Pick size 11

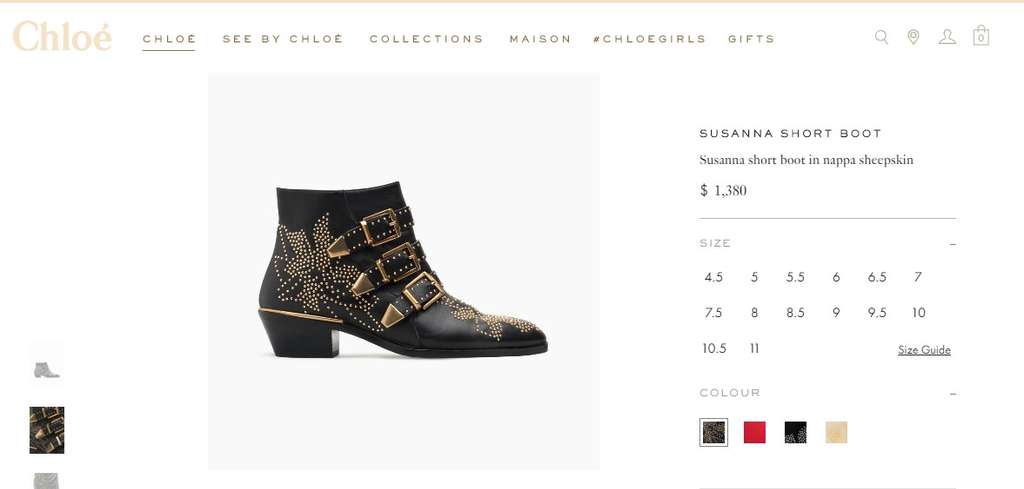click(754, 349)
